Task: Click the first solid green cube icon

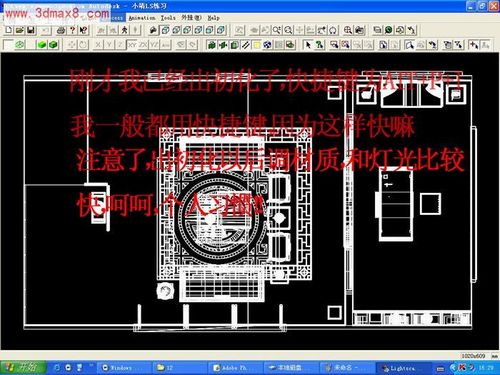Action: 42,45
